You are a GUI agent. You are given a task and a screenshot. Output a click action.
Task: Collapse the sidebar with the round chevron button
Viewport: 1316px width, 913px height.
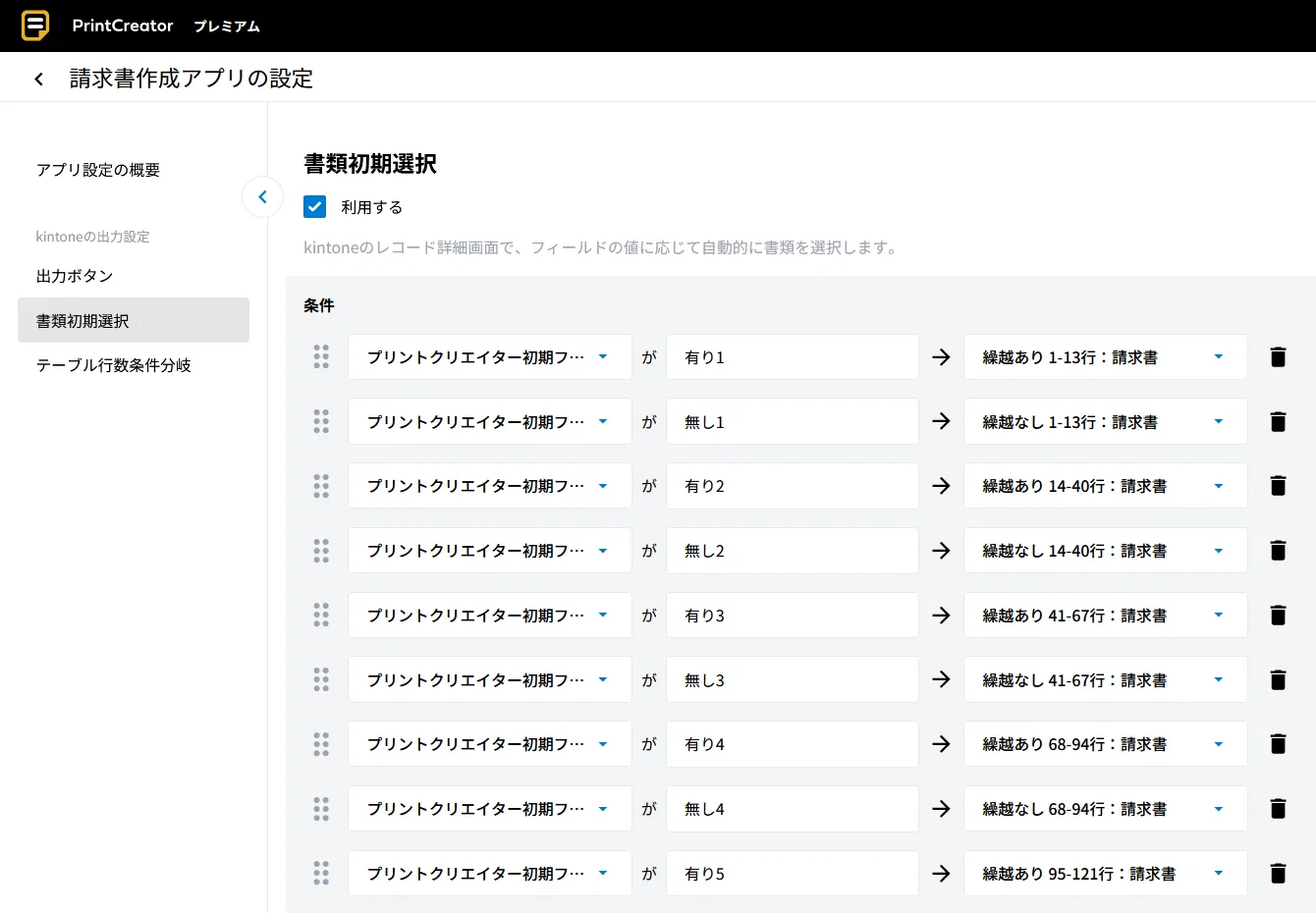click(262, 197)
